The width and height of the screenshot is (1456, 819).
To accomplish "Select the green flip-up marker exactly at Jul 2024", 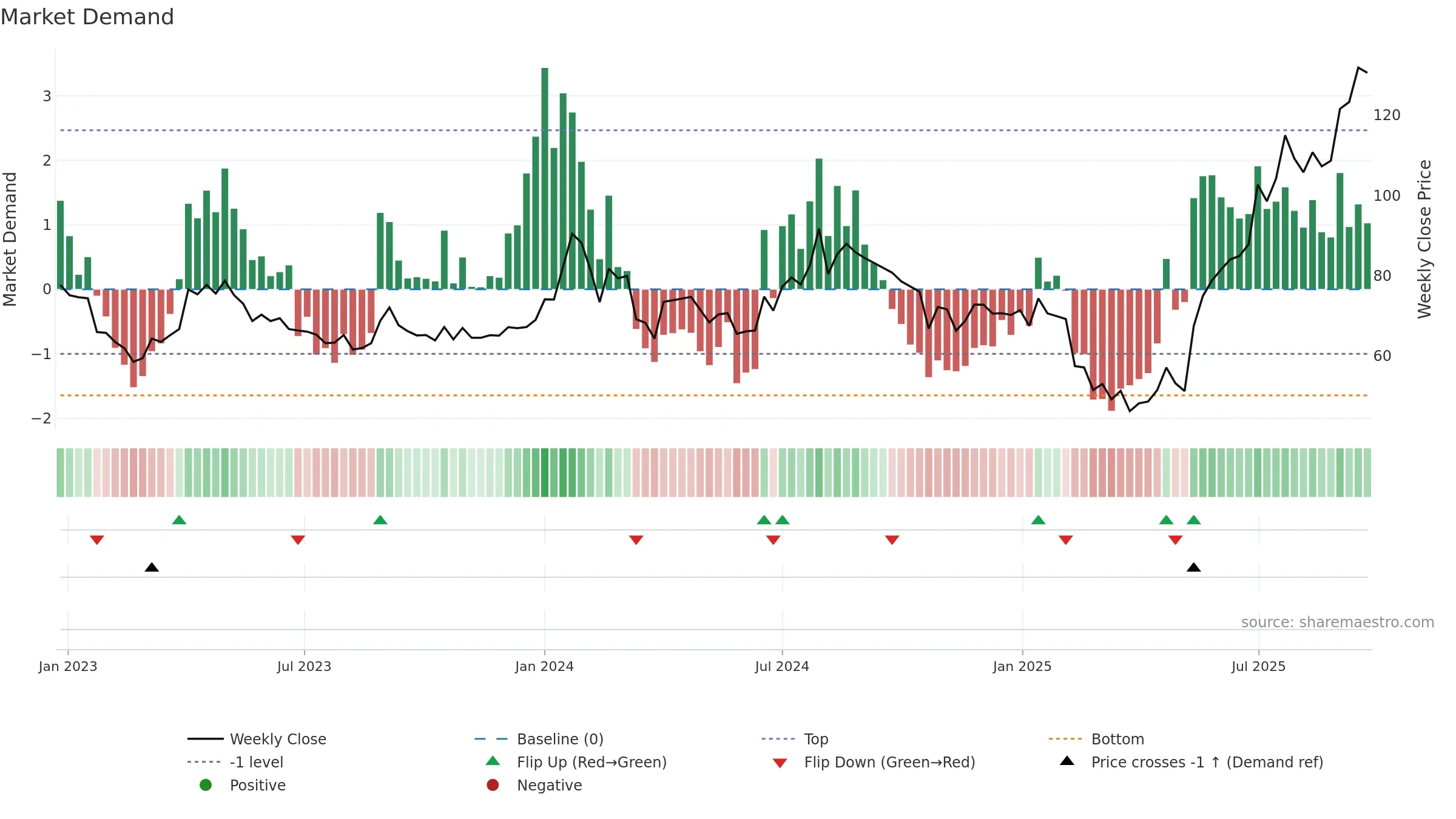I will tap(783, 520).
